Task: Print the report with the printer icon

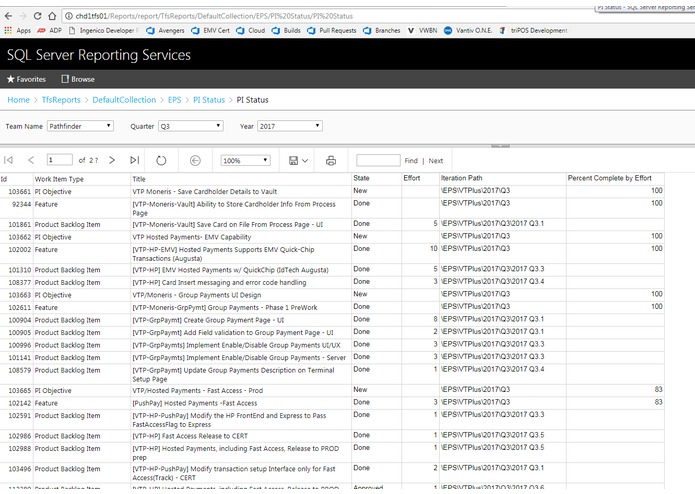Action: pos(331,160)
